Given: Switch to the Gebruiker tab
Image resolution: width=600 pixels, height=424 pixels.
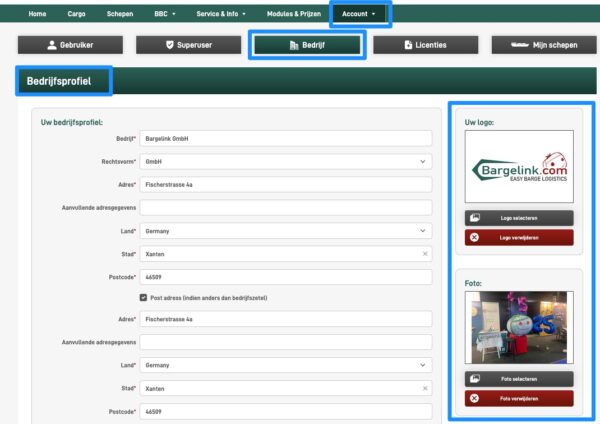Looking at the screenshot, I should pyautogui.click(x=70, y=45).
